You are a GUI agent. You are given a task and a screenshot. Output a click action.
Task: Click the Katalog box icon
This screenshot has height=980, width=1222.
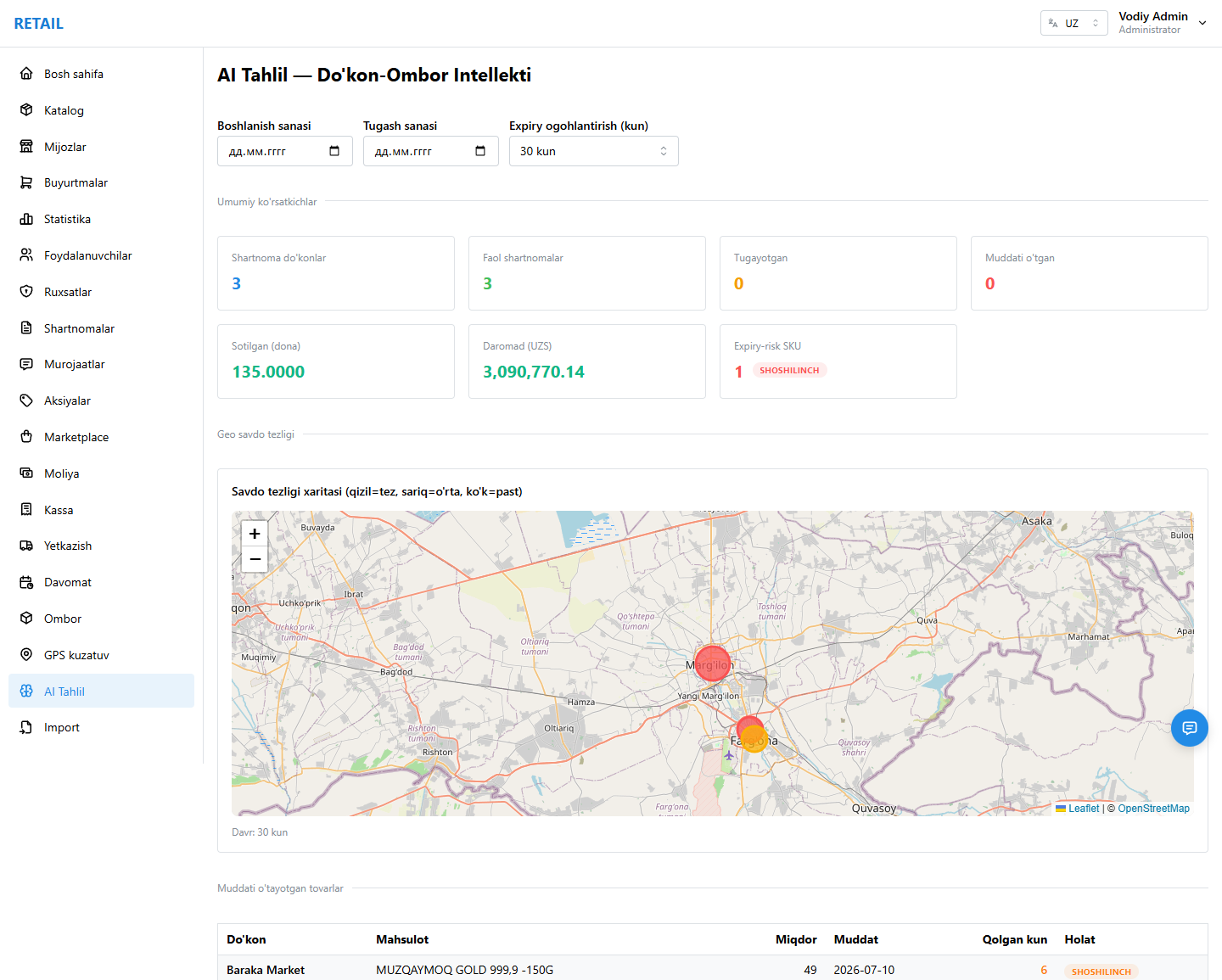(26, 110)
